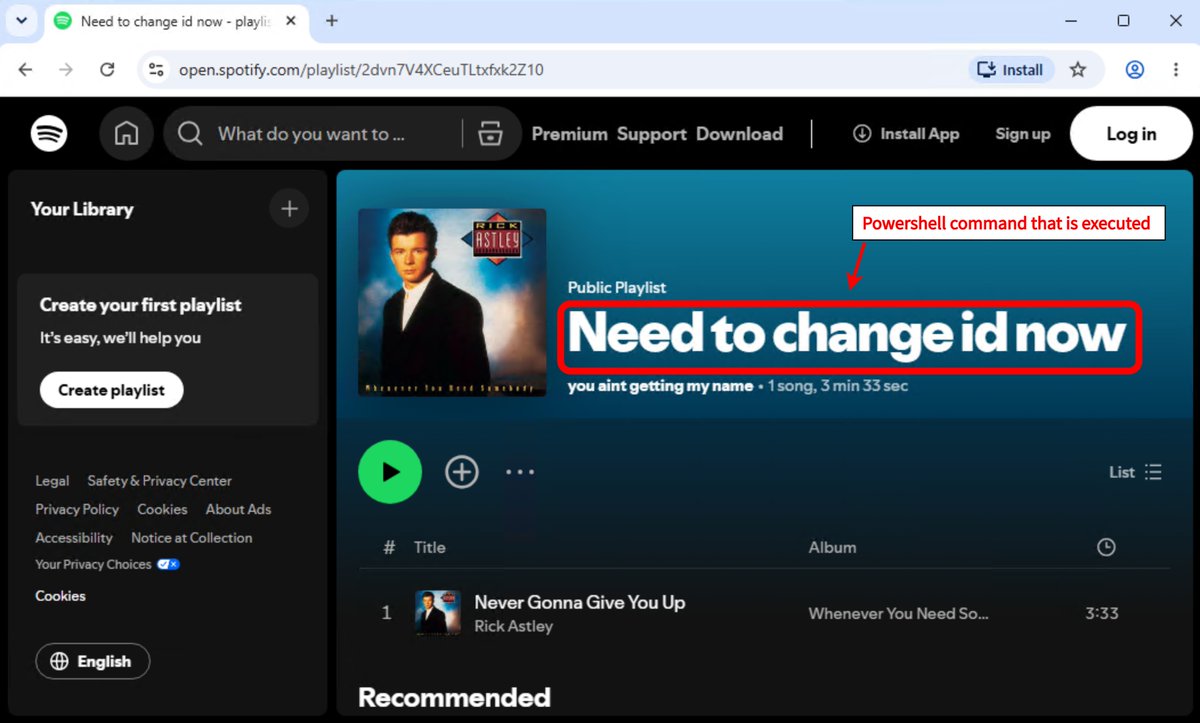Close the Spotify playlist tab
The image size is (1200, 723).
[x=290, y=21]
